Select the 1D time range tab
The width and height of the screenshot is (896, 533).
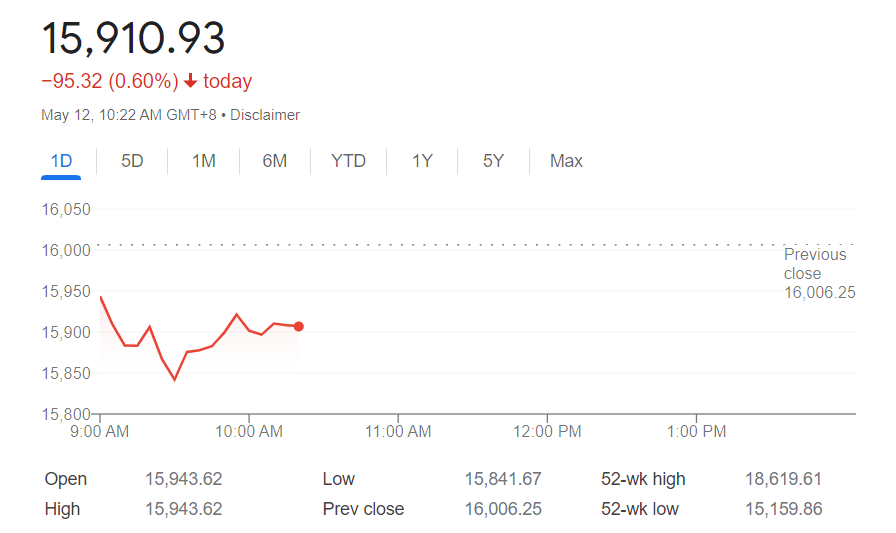61,161
